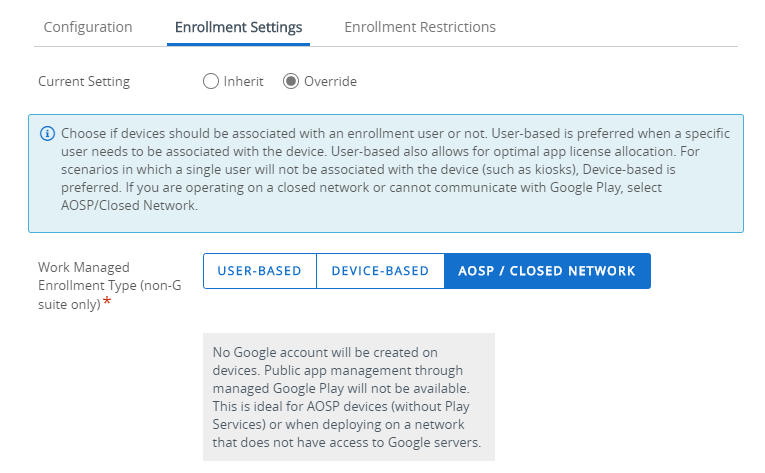The image size is (765, 473).
Task: Click the Override label text
Action: click(330, 81)
